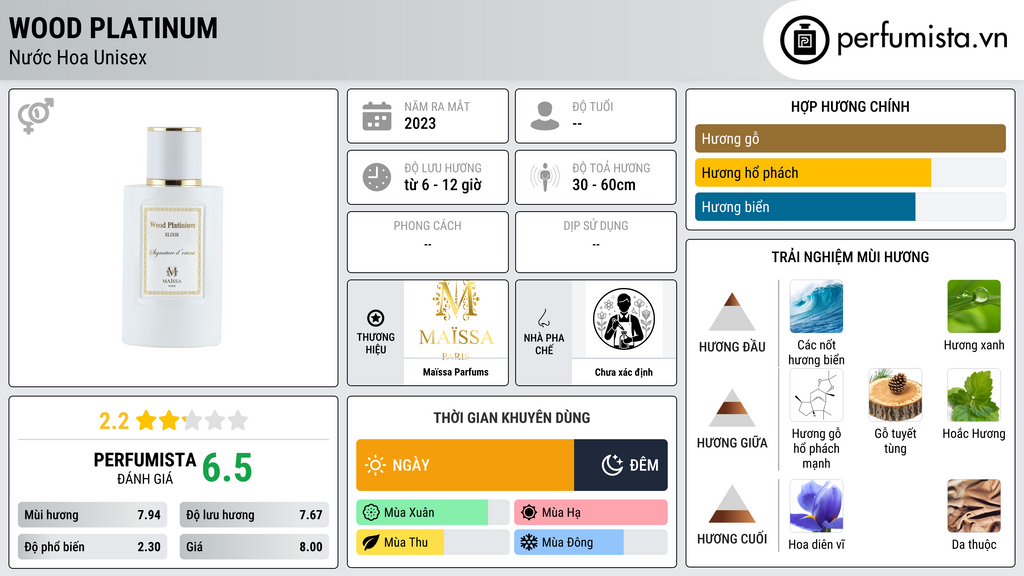
Task: Click the Hương hổ phách accord bar
Action: tap(850, 173)
